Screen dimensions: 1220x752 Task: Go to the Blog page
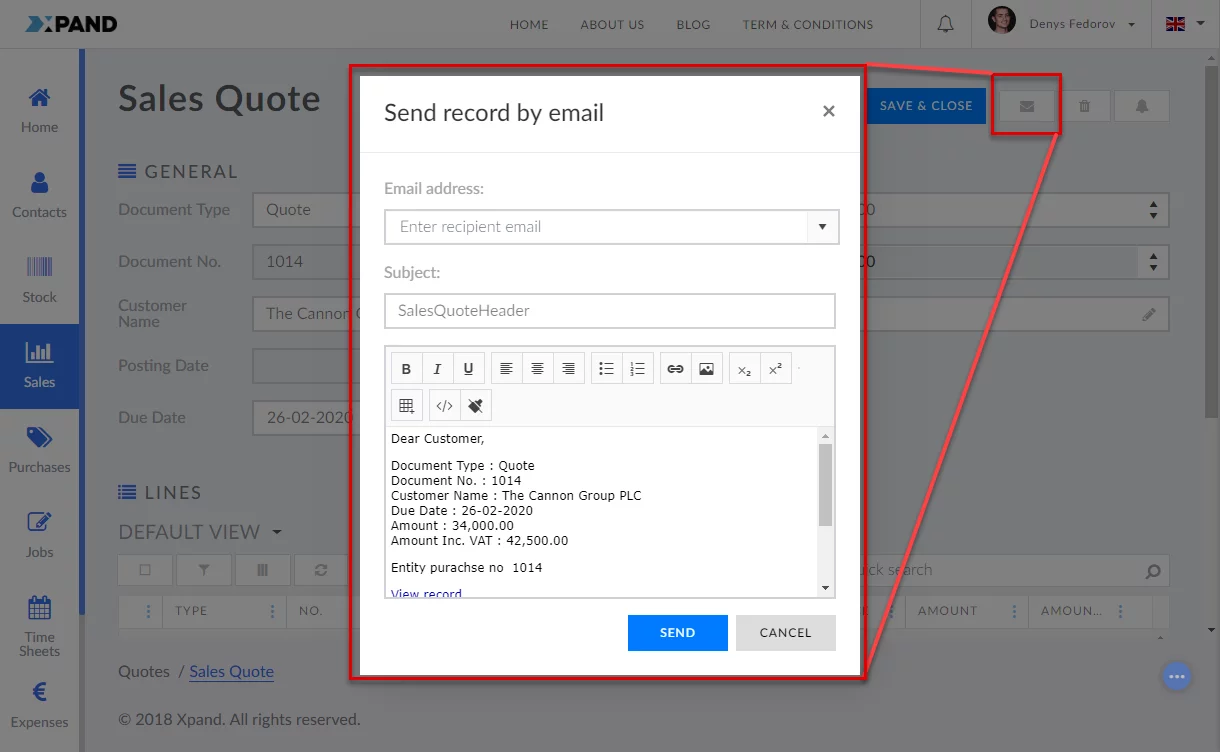click(x=693, y=25)
